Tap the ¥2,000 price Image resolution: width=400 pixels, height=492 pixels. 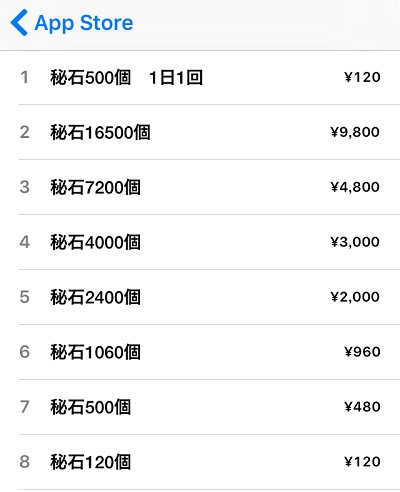[x=355, y=297]
